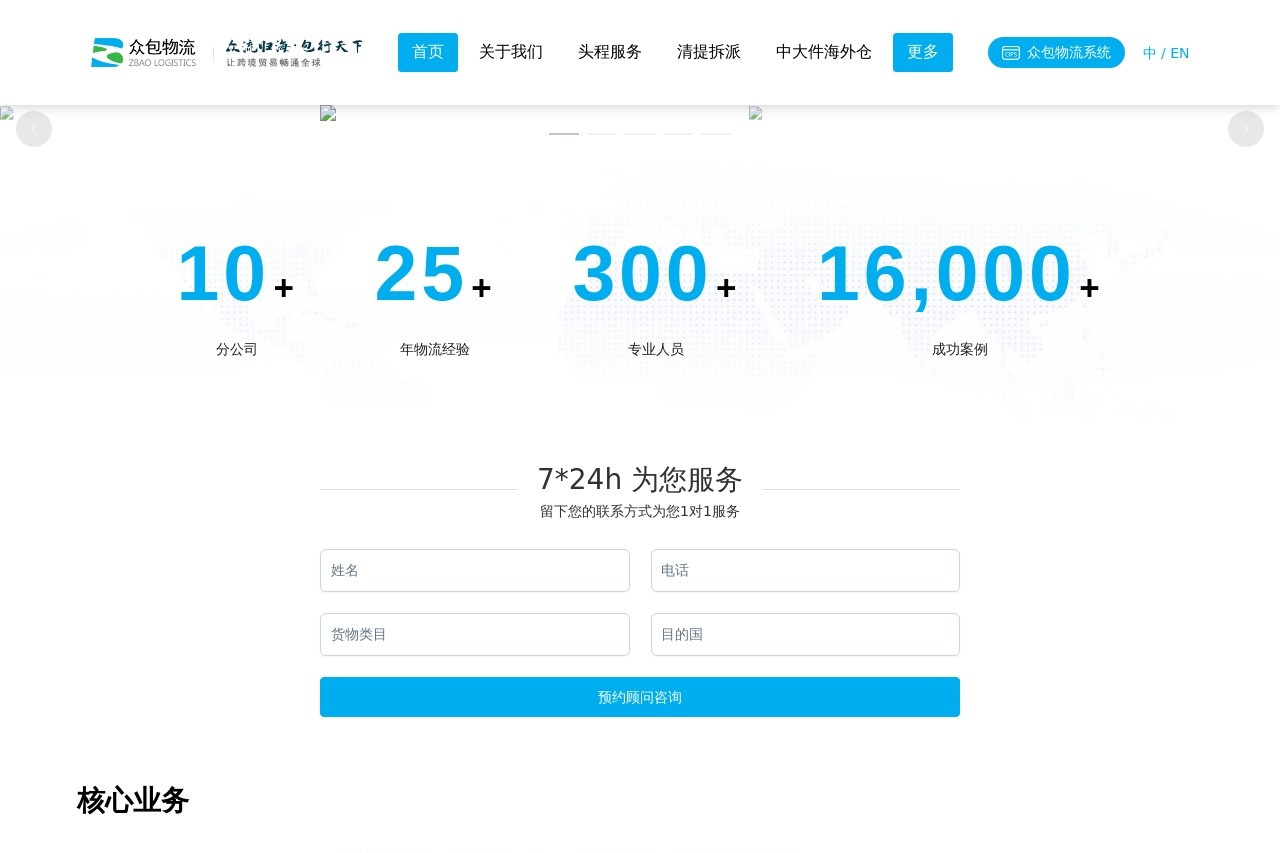Select the first carousel indicator
1280x853 pixels.
(x=564, y=133)
